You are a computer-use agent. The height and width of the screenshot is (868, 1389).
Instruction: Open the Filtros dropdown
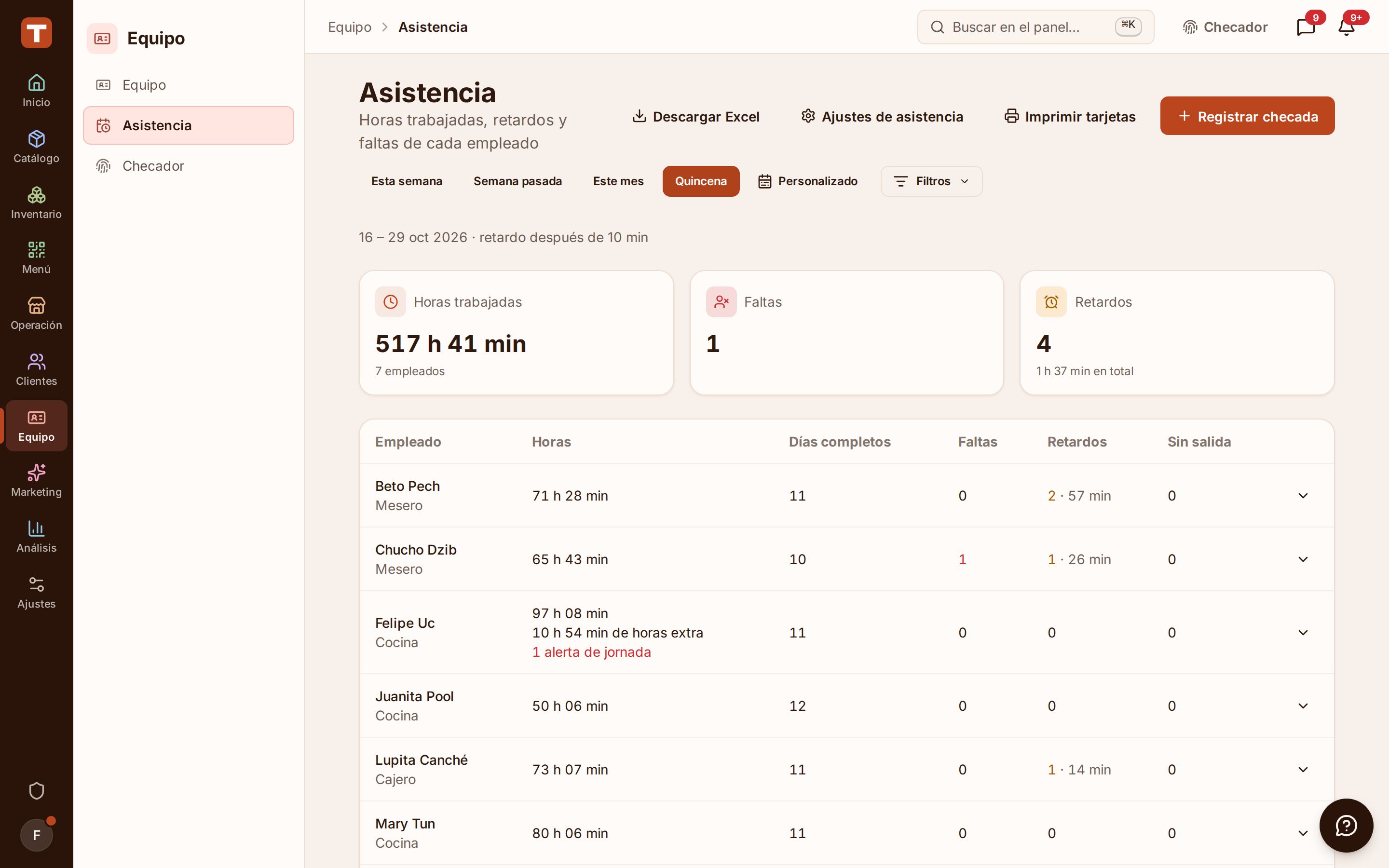[932, 181]
